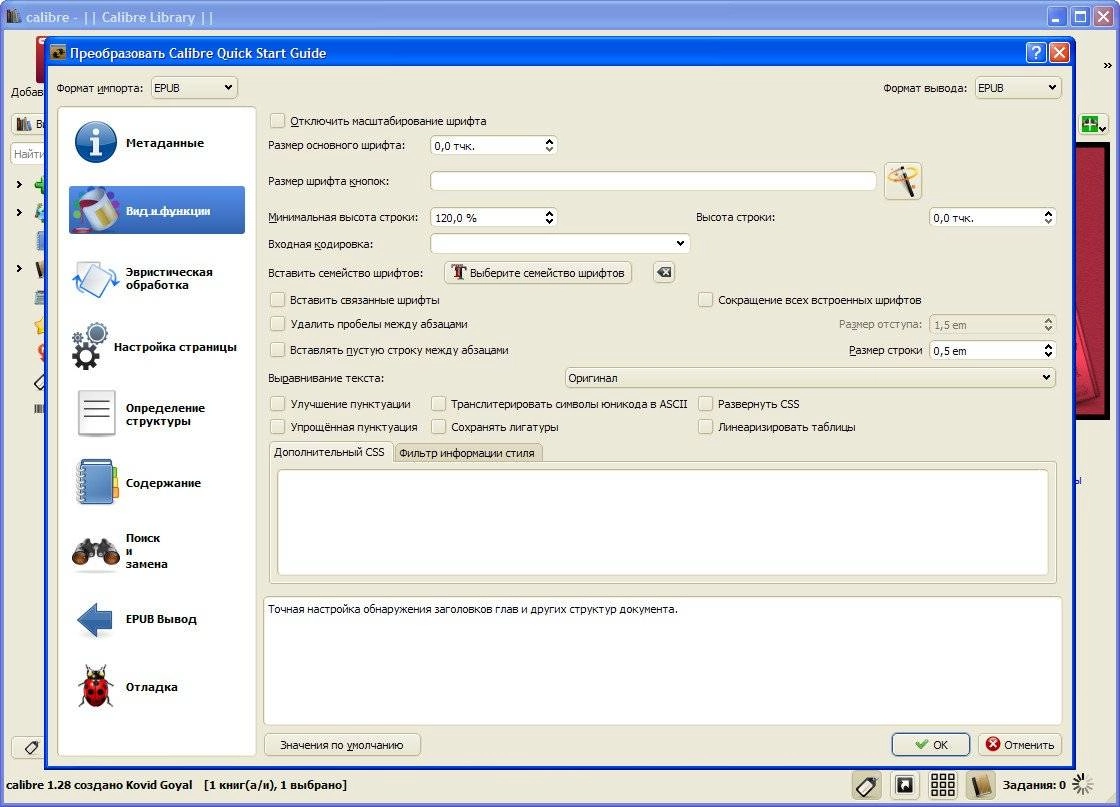
Task: Close the conversion dialog
Action: 1059,52
